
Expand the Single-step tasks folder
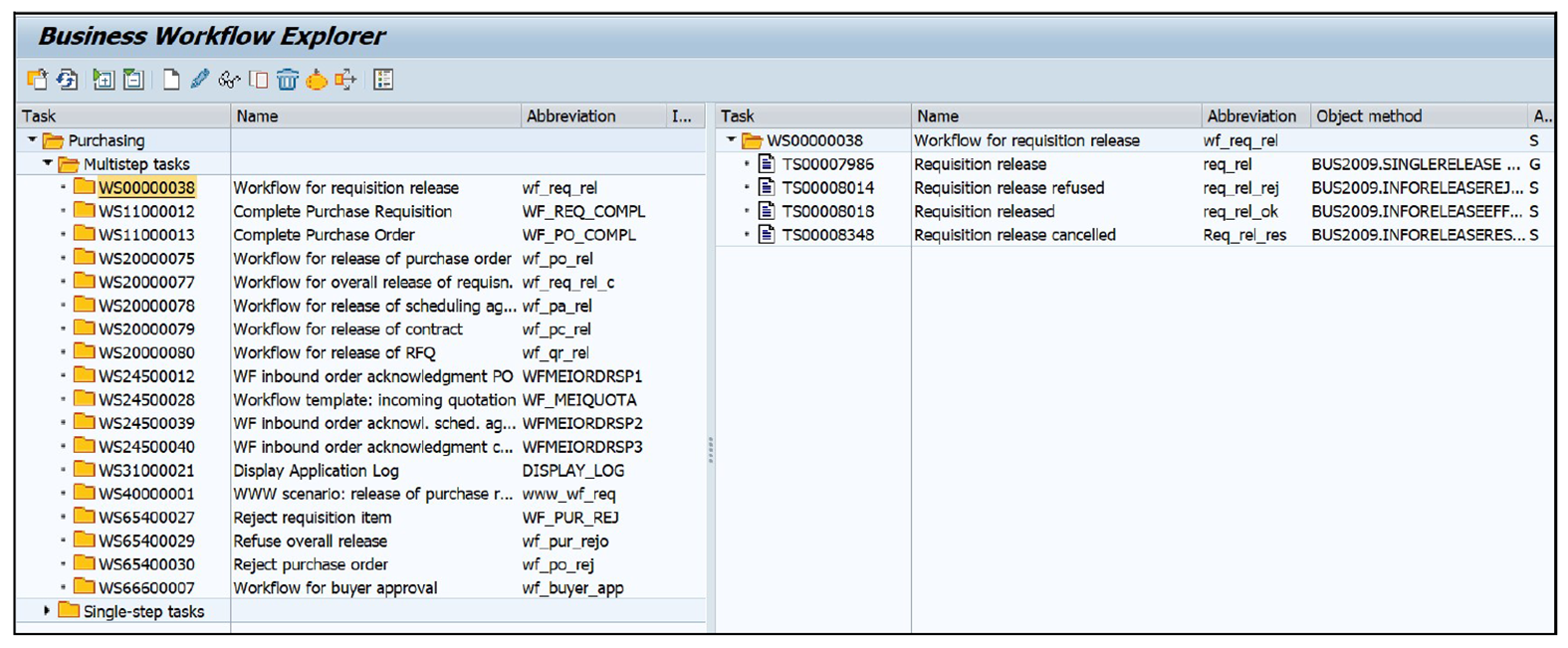[47, 610]
